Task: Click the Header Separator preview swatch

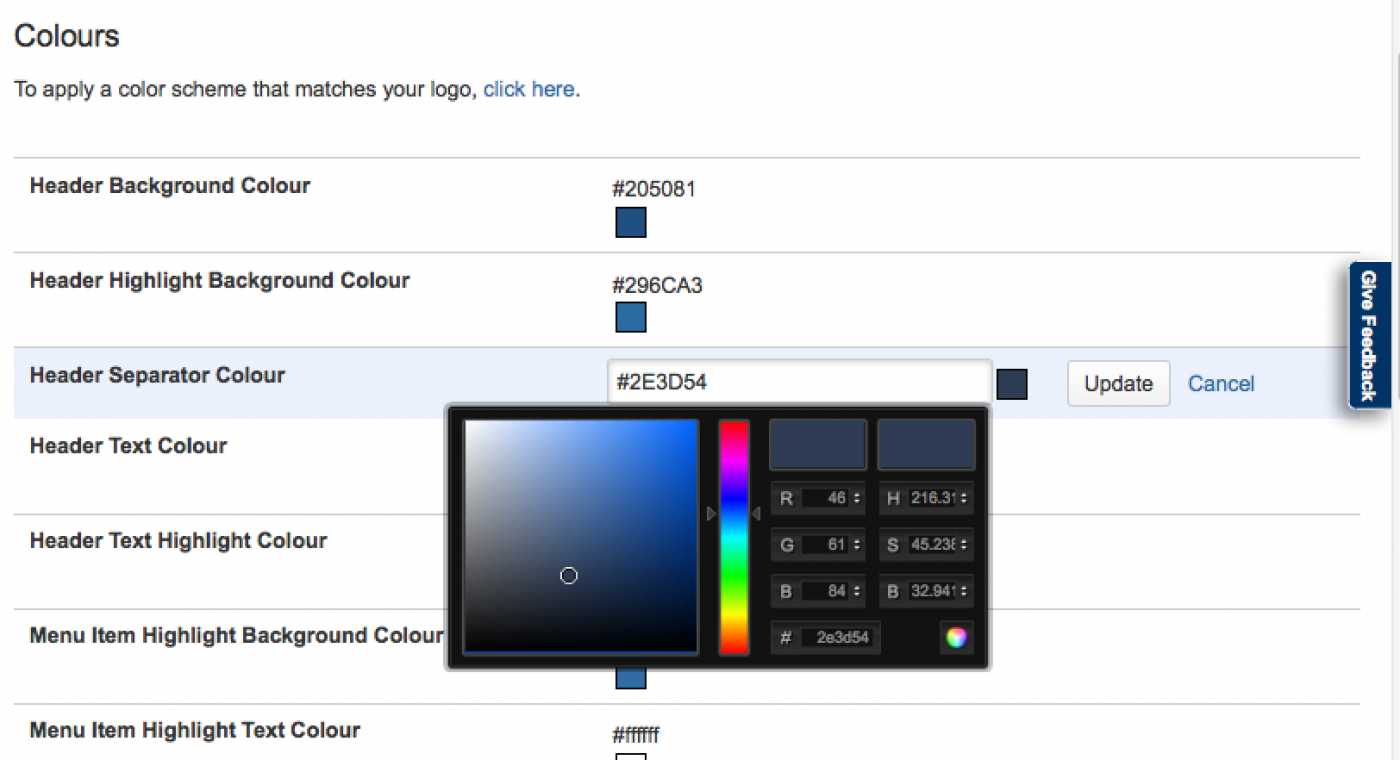Action: click(1011, 384)
